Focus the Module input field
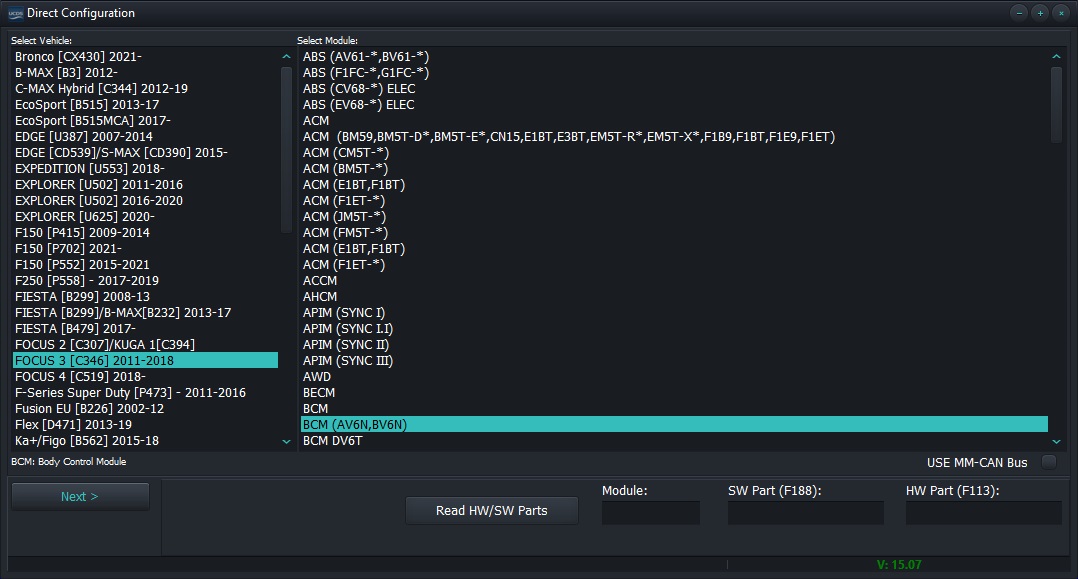The height and width of the screenshot is (579, 1078). [x=650, y=513]
